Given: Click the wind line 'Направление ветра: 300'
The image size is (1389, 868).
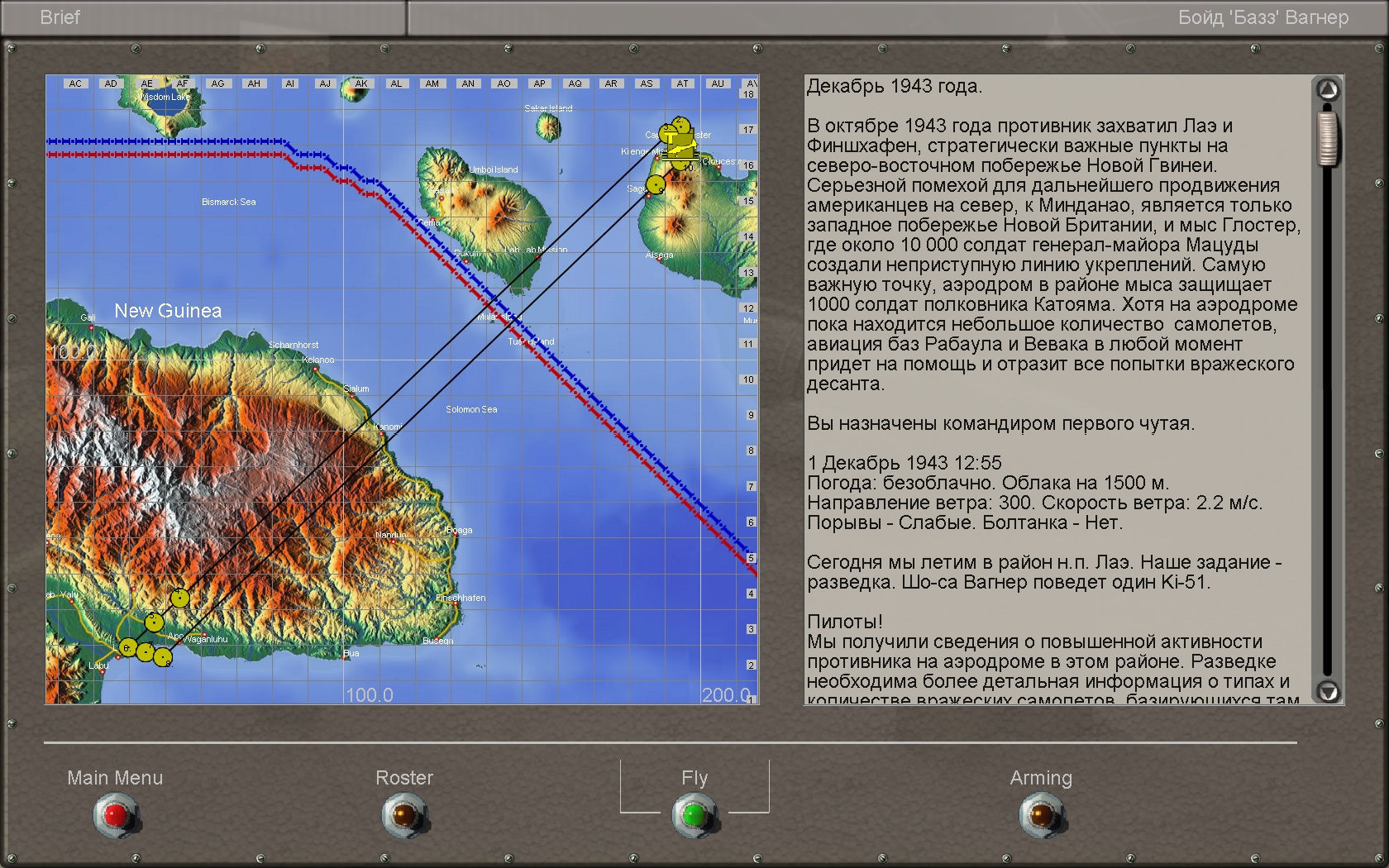Looking at the screenshot, I should (1034, 503).
